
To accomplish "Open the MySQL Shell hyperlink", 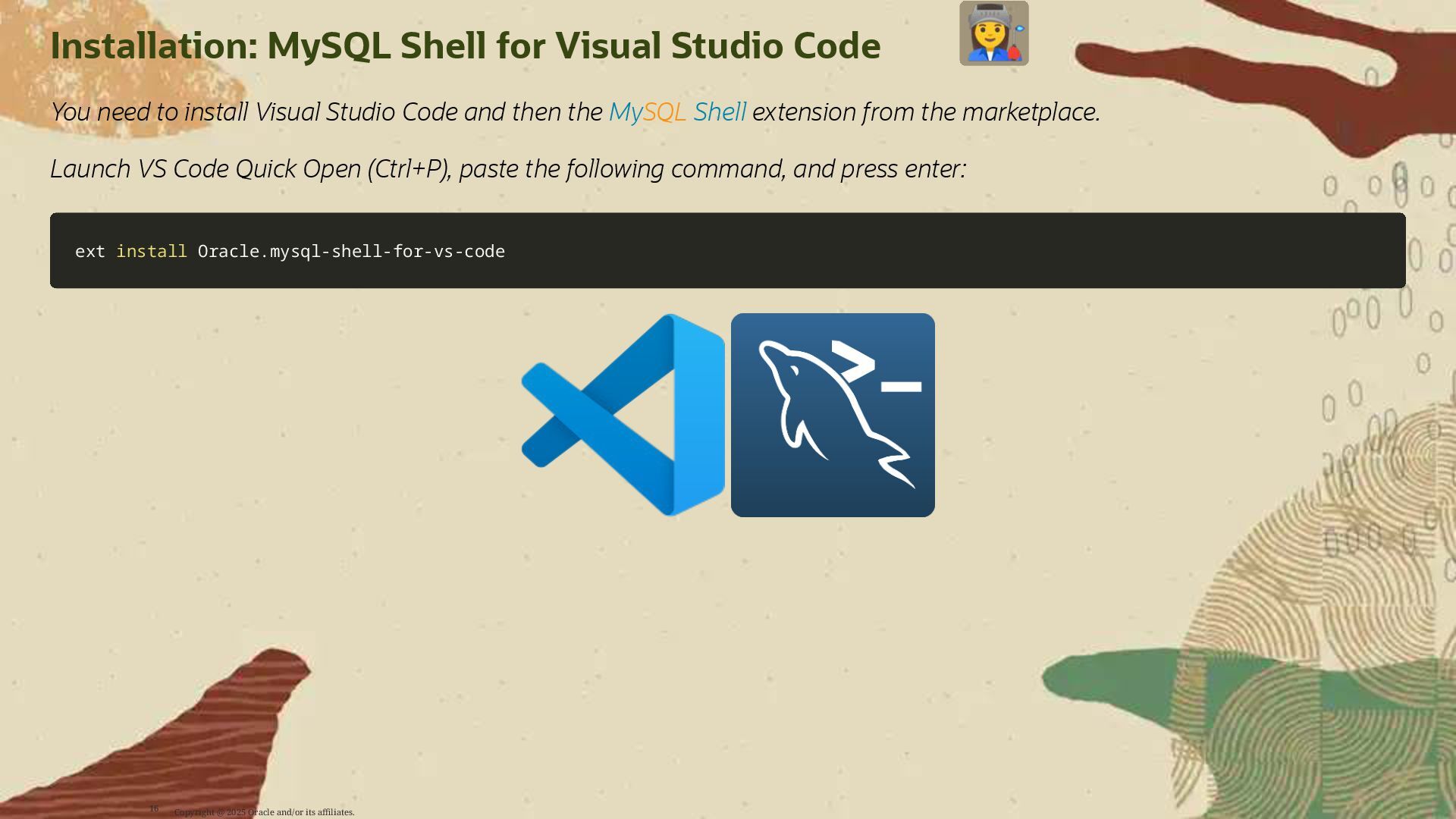I will click(677, 112).
